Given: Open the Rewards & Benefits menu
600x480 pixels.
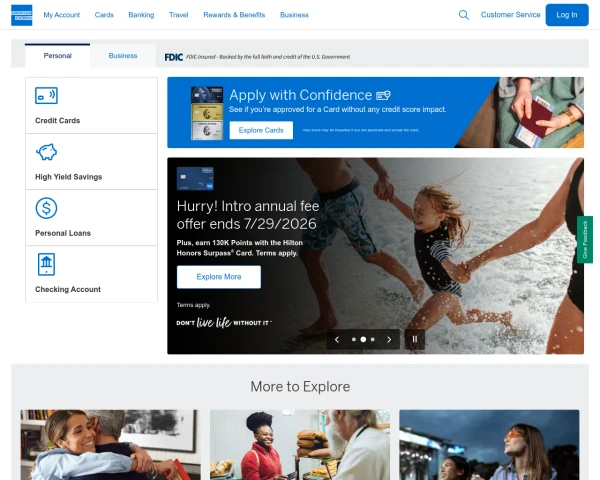Looking at the screenshot, I should pyautogui.click(x=234, y=15).
